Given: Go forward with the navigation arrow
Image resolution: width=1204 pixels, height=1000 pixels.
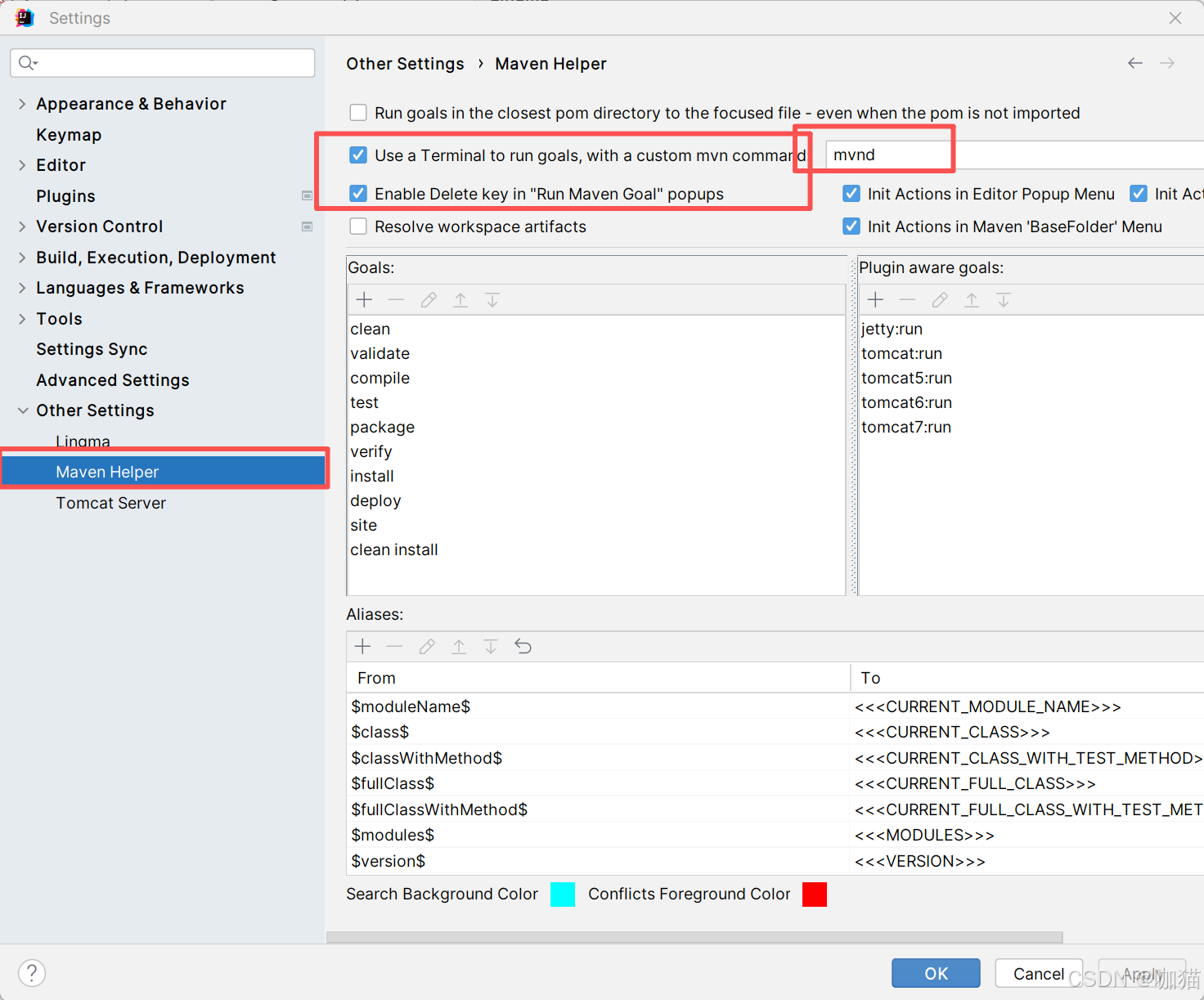Looking at the screenshot, I should 1167,63.
